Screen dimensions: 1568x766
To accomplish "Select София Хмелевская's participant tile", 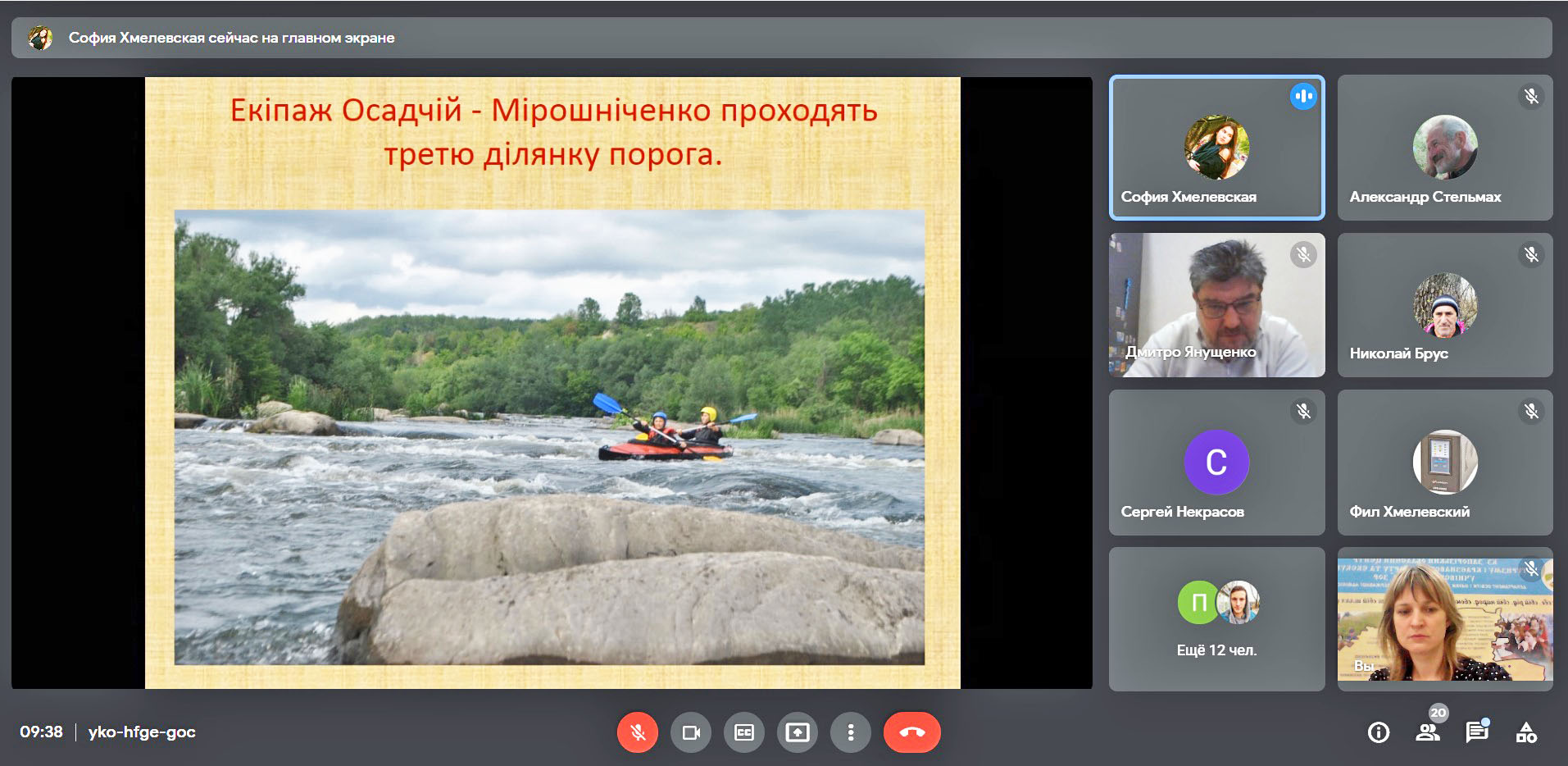I will point(1216,148).
